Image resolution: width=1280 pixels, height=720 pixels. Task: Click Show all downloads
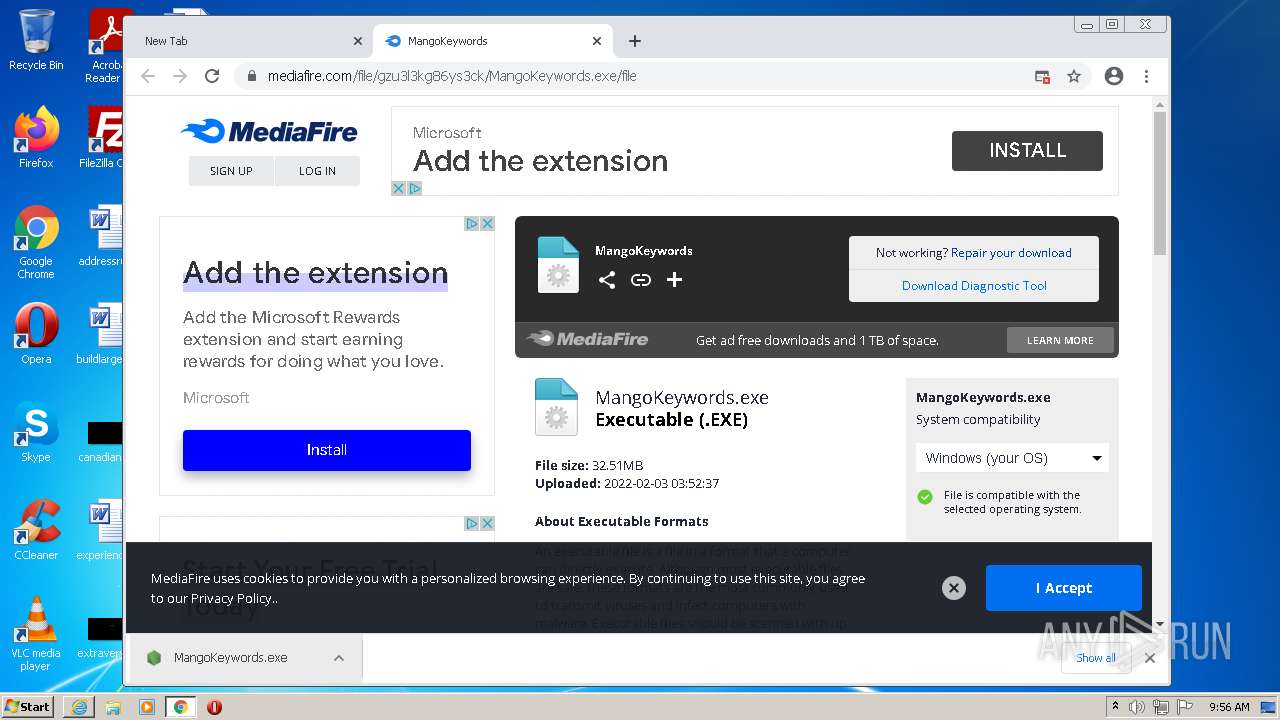(1096, 658)
